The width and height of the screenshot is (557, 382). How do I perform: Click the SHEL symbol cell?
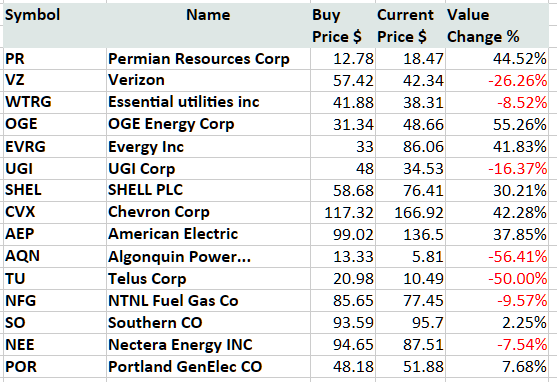tap(55, 190)
